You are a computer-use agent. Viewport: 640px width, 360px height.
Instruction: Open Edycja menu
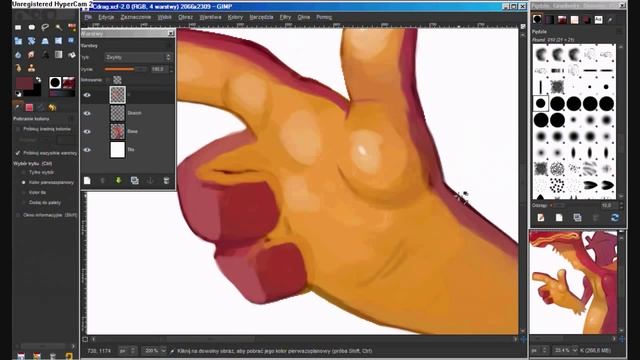click(106, 17)
